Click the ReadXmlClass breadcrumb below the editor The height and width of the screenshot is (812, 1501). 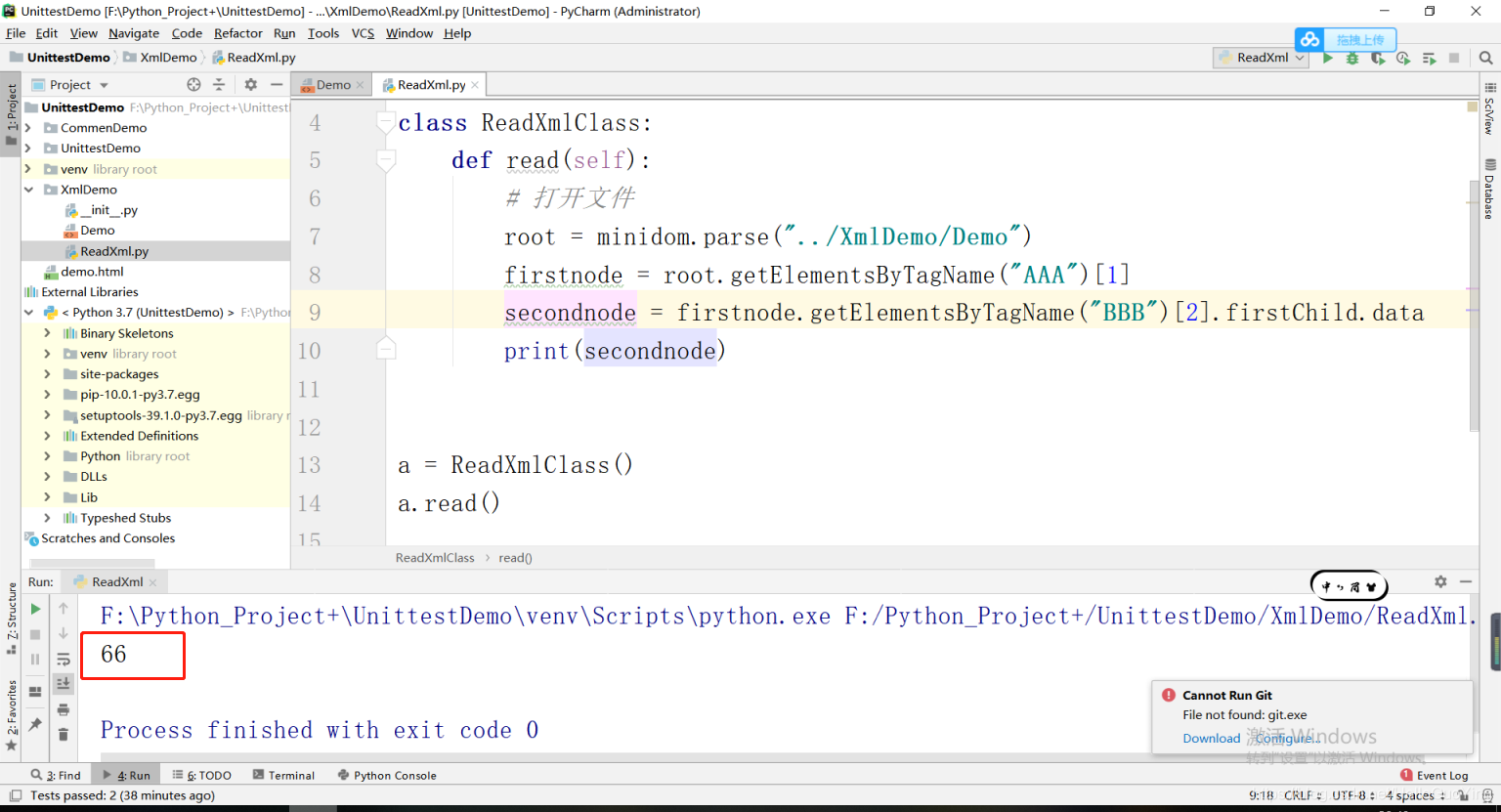(435, 557)
